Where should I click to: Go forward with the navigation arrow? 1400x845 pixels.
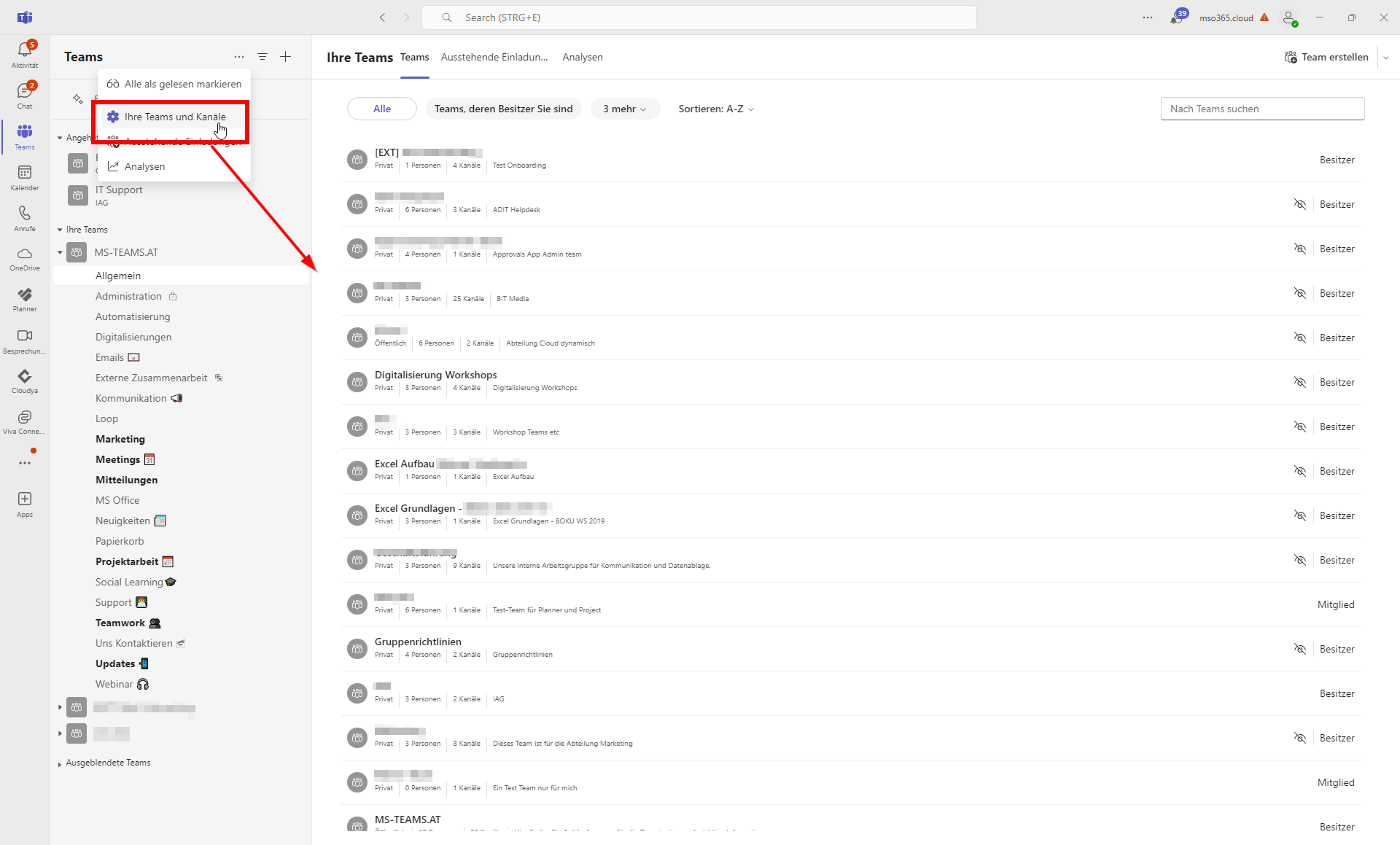(x=406, y=17)
